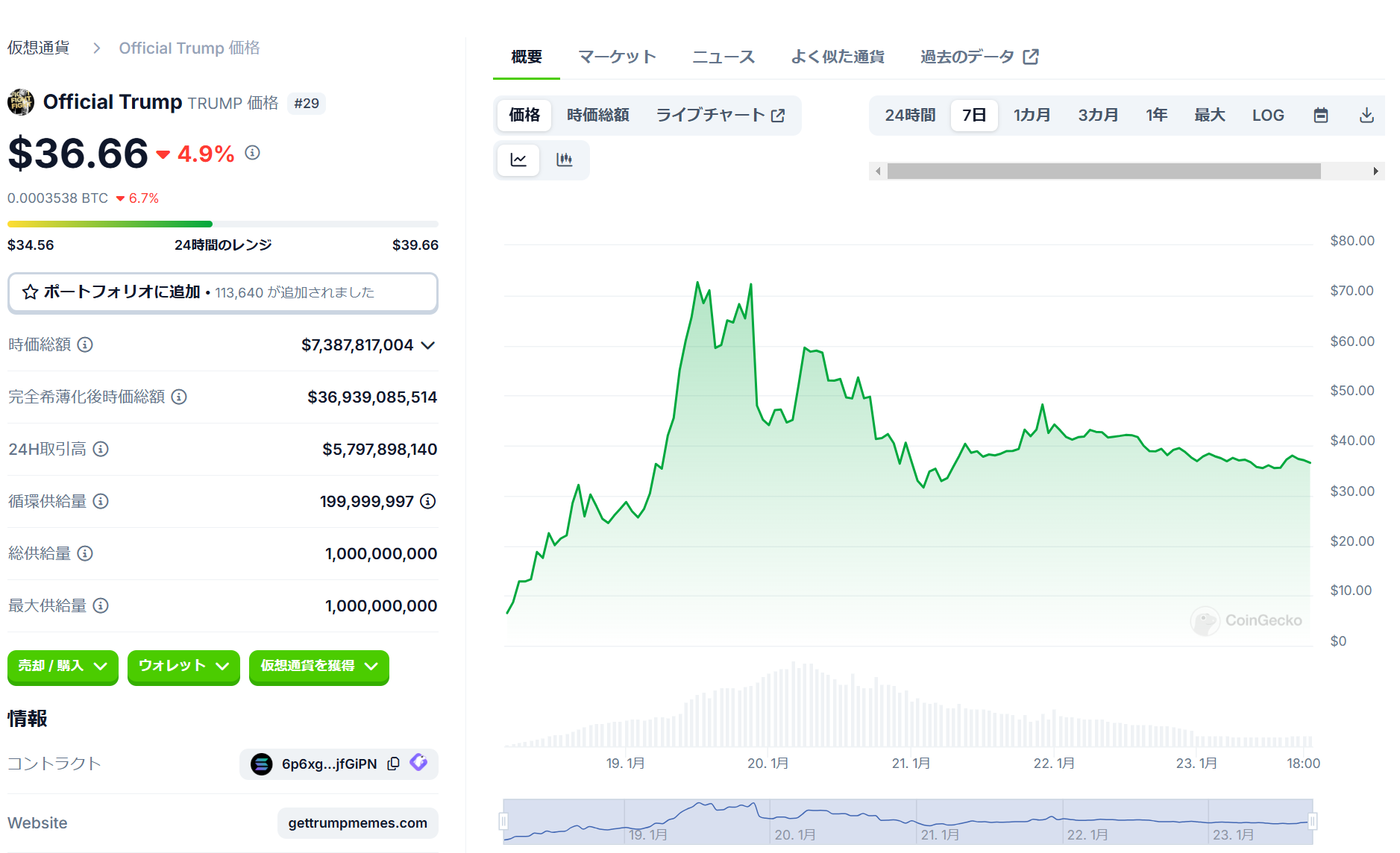Switch to ニュース tab
The width and height of the screenshot is (1400, 853).
tap(723, 57)
